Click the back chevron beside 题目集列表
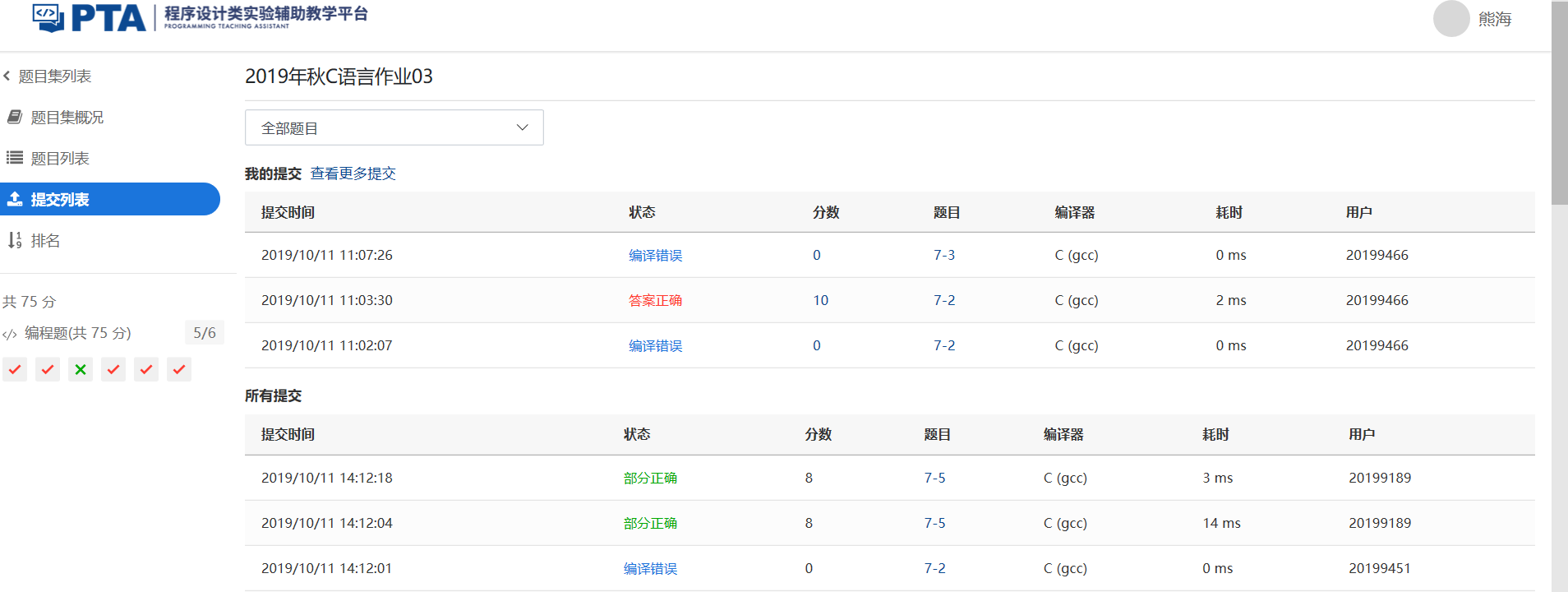This screenshot has height=592, width=1568. 7,76
